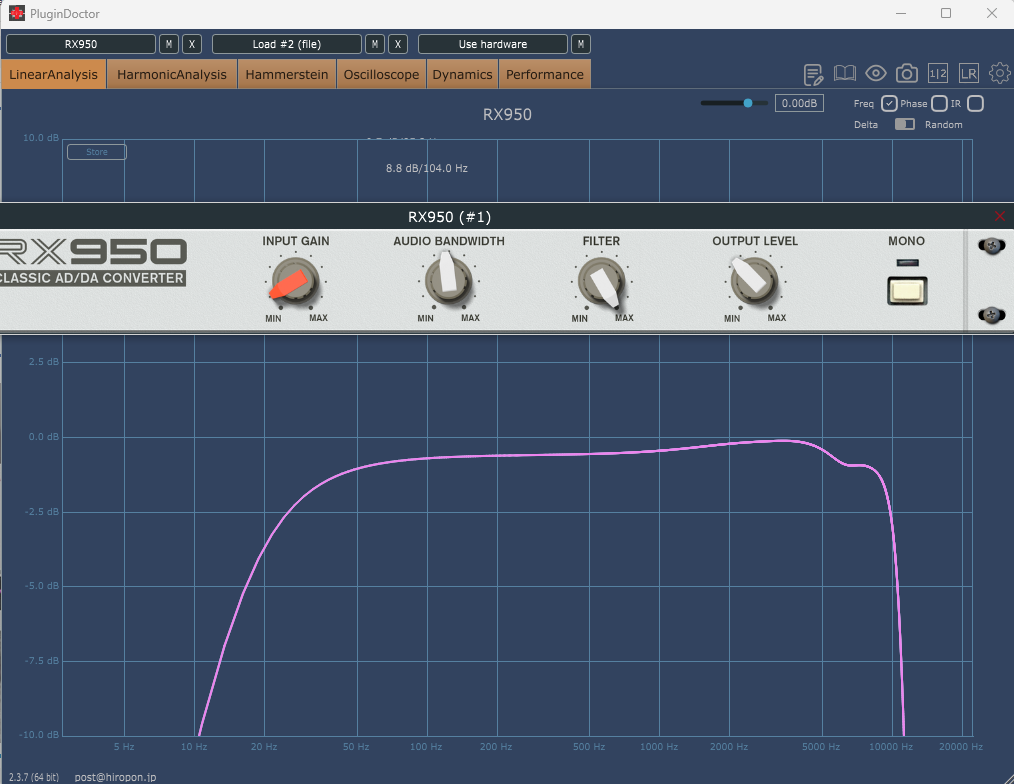Click the Store button

tap(97, 152)
